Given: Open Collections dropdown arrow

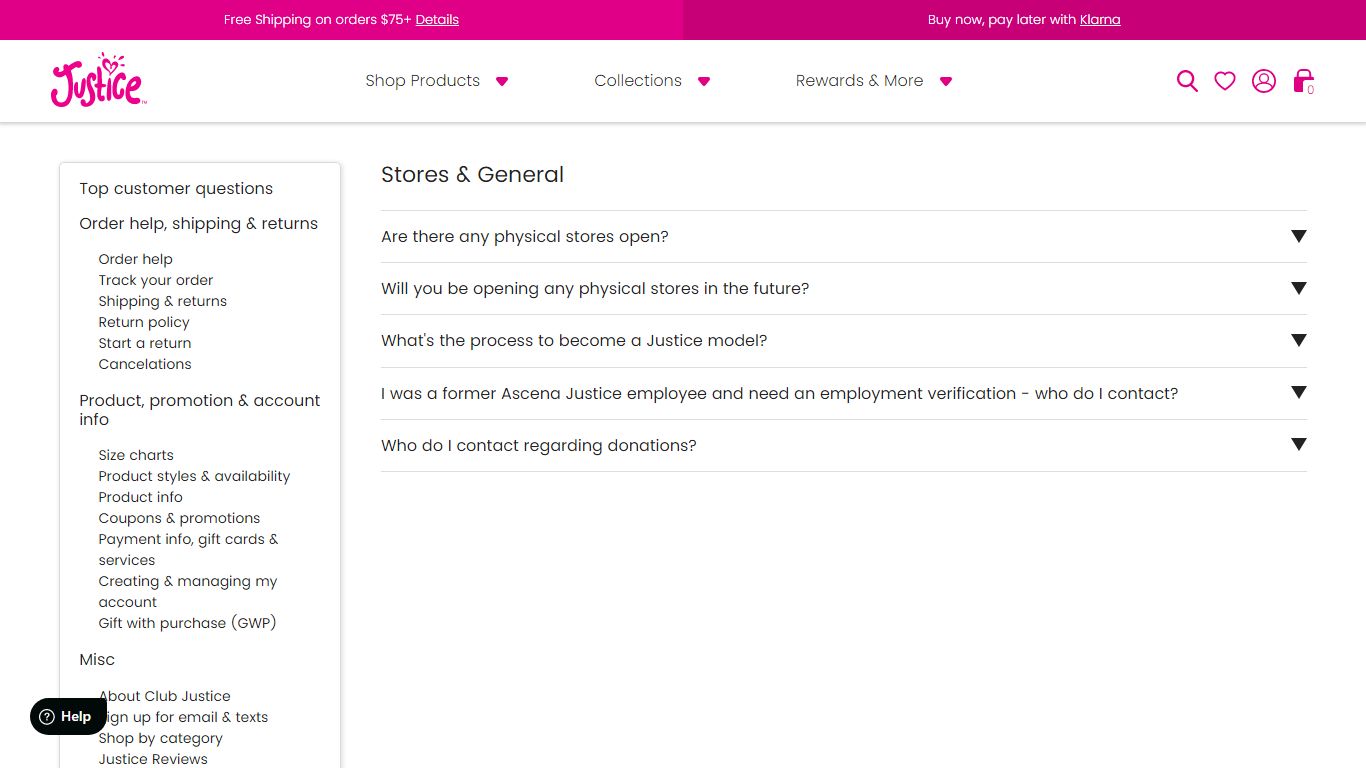Looking at the screenshot, I should (x=704, y=82).
